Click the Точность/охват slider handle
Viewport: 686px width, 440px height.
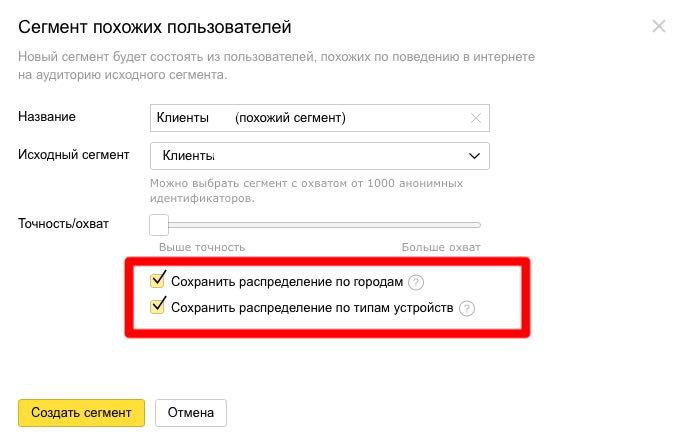(159, 224)
